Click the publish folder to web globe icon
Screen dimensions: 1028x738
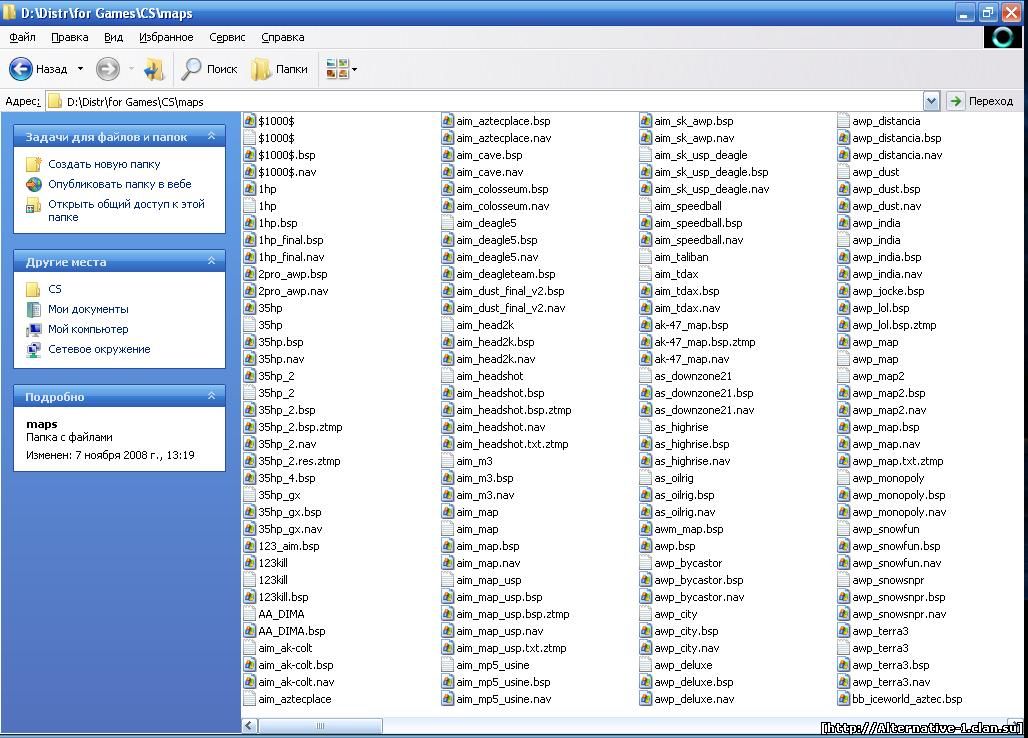[33, 184]
